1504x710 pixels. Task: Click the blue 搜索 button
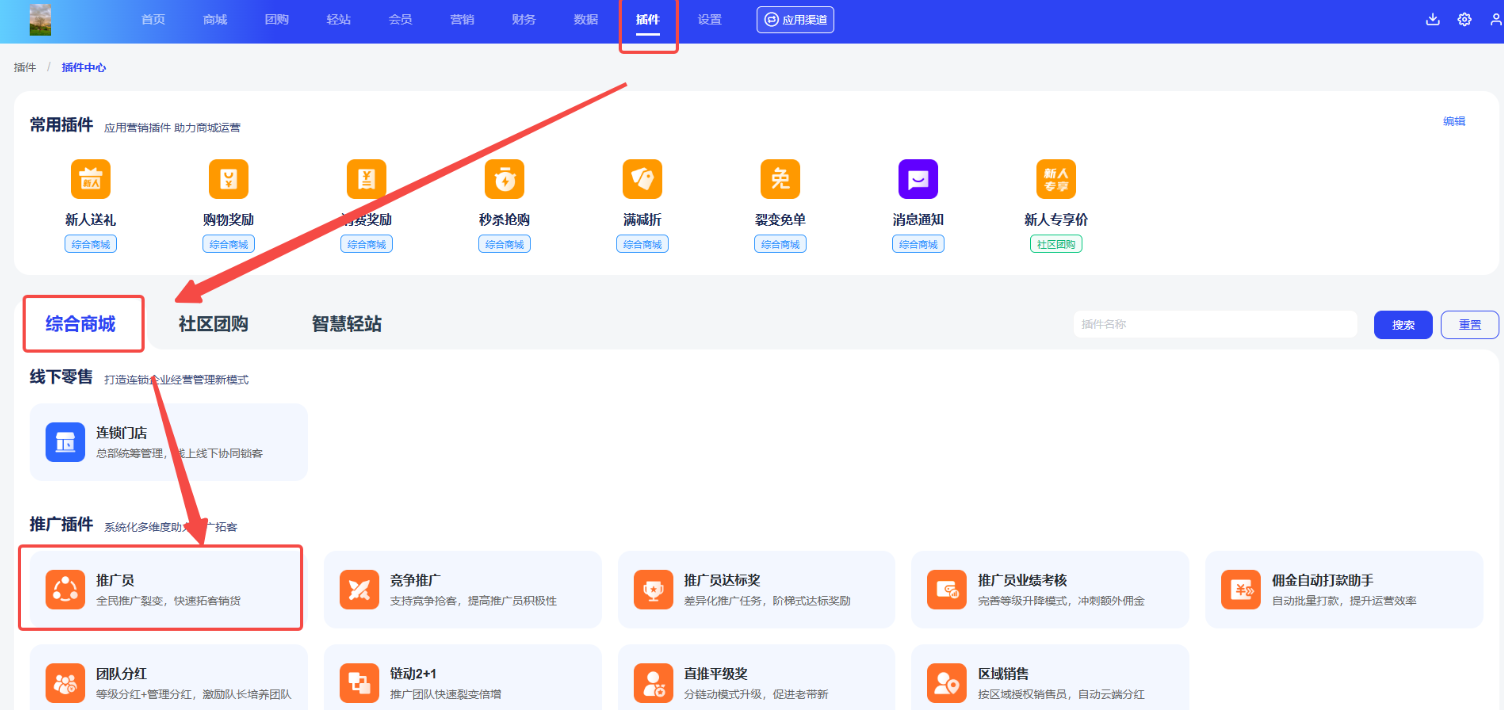1403,325
